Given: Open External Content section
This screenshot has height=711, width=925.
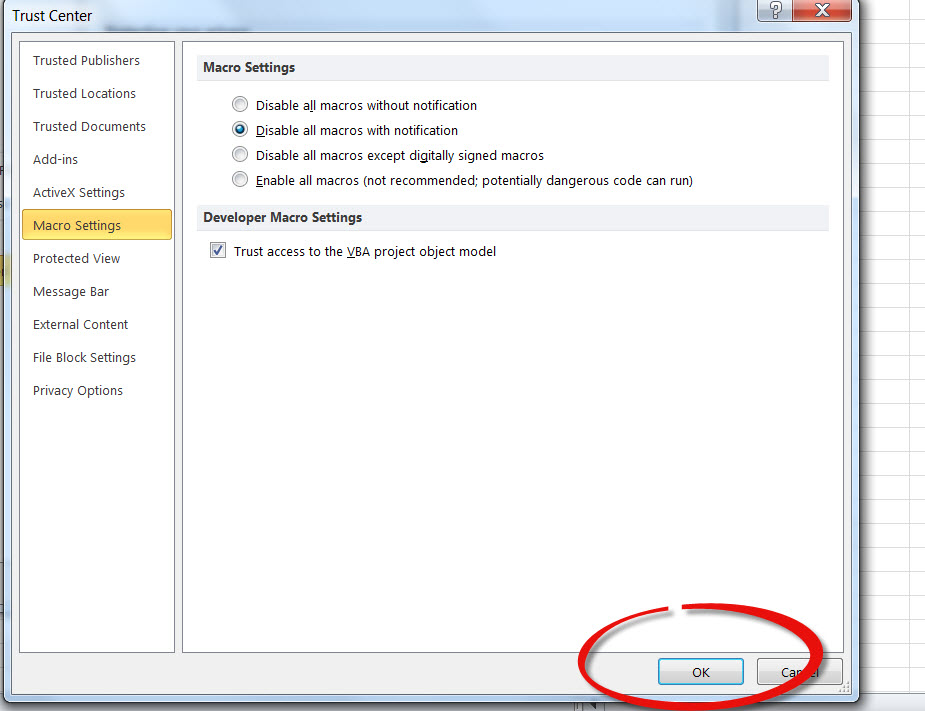Looking at the screenshot, I should [80, 324].
